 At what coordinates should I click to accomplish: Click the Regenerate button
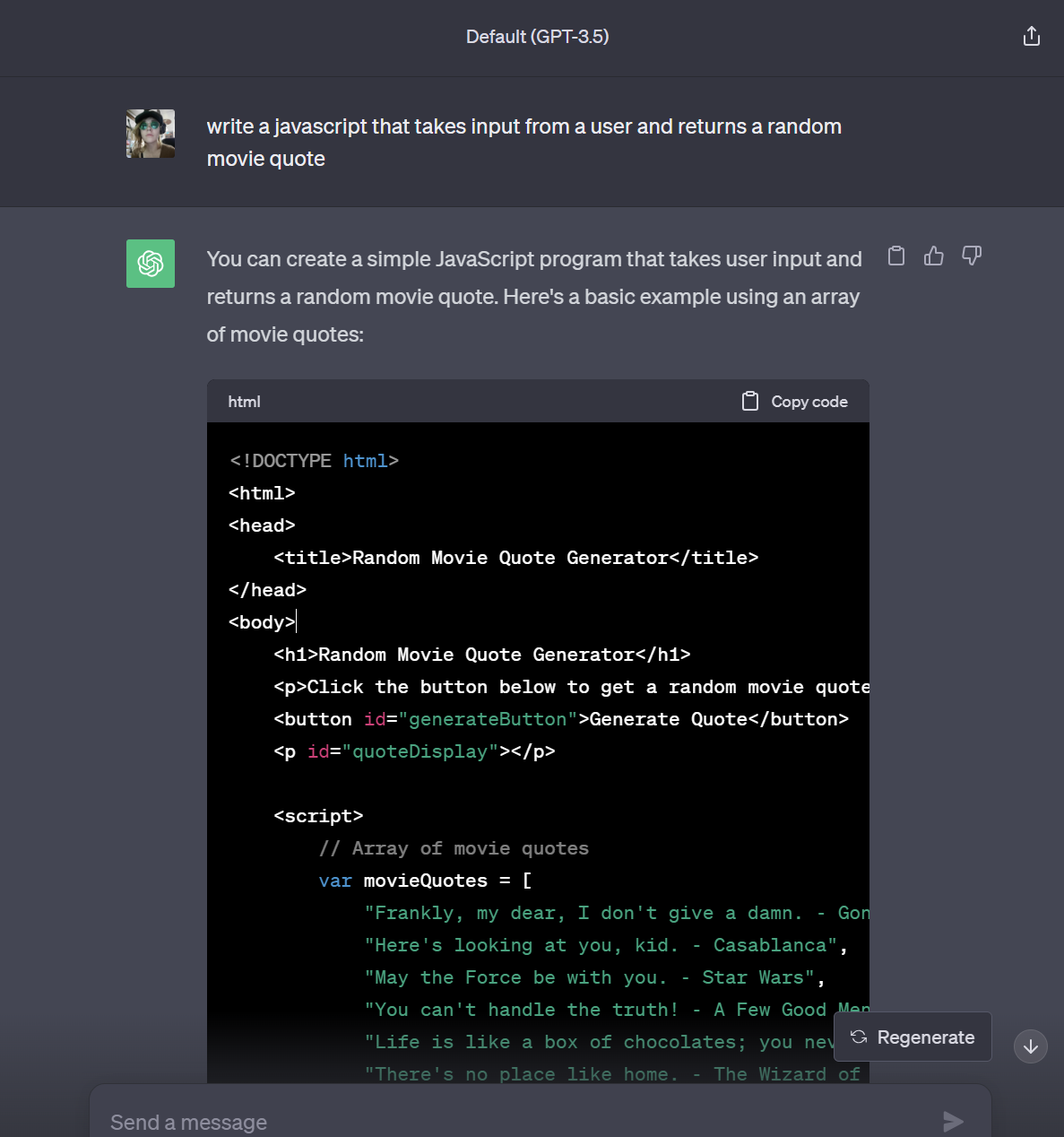(x=913, y=1037)
